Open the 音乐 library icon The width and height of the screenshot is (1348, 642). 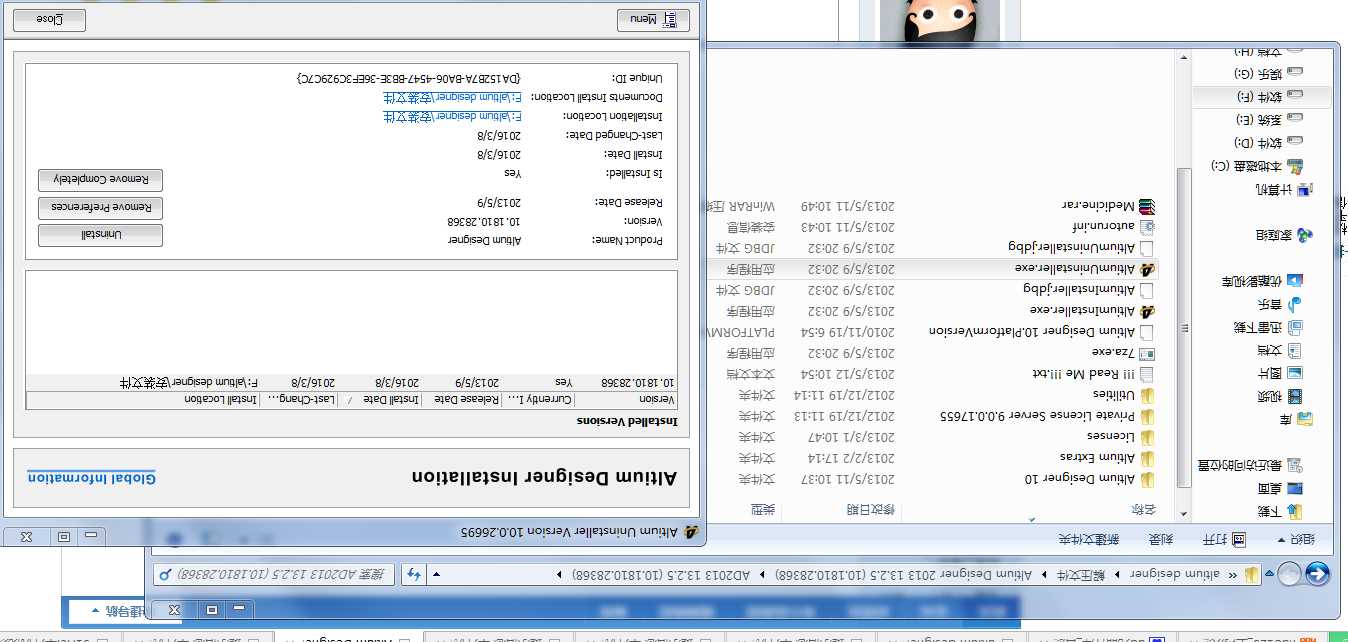pos(1295,304)
